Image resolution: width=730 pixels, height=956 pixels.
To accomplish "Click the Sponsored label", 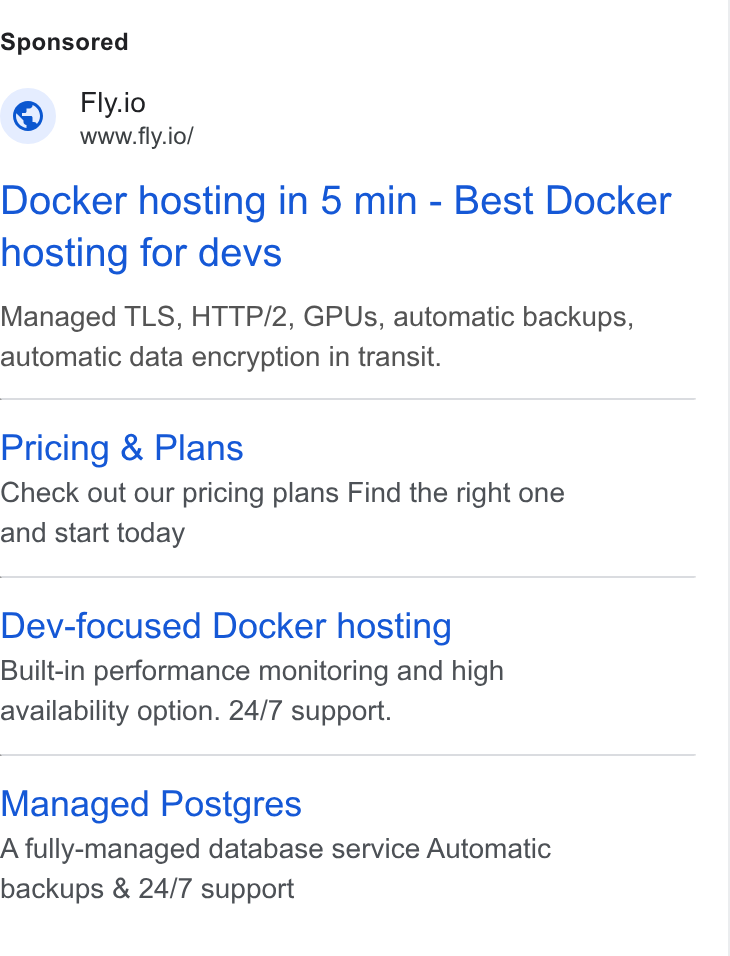I will pyautogui.click(x=64, y=42).
